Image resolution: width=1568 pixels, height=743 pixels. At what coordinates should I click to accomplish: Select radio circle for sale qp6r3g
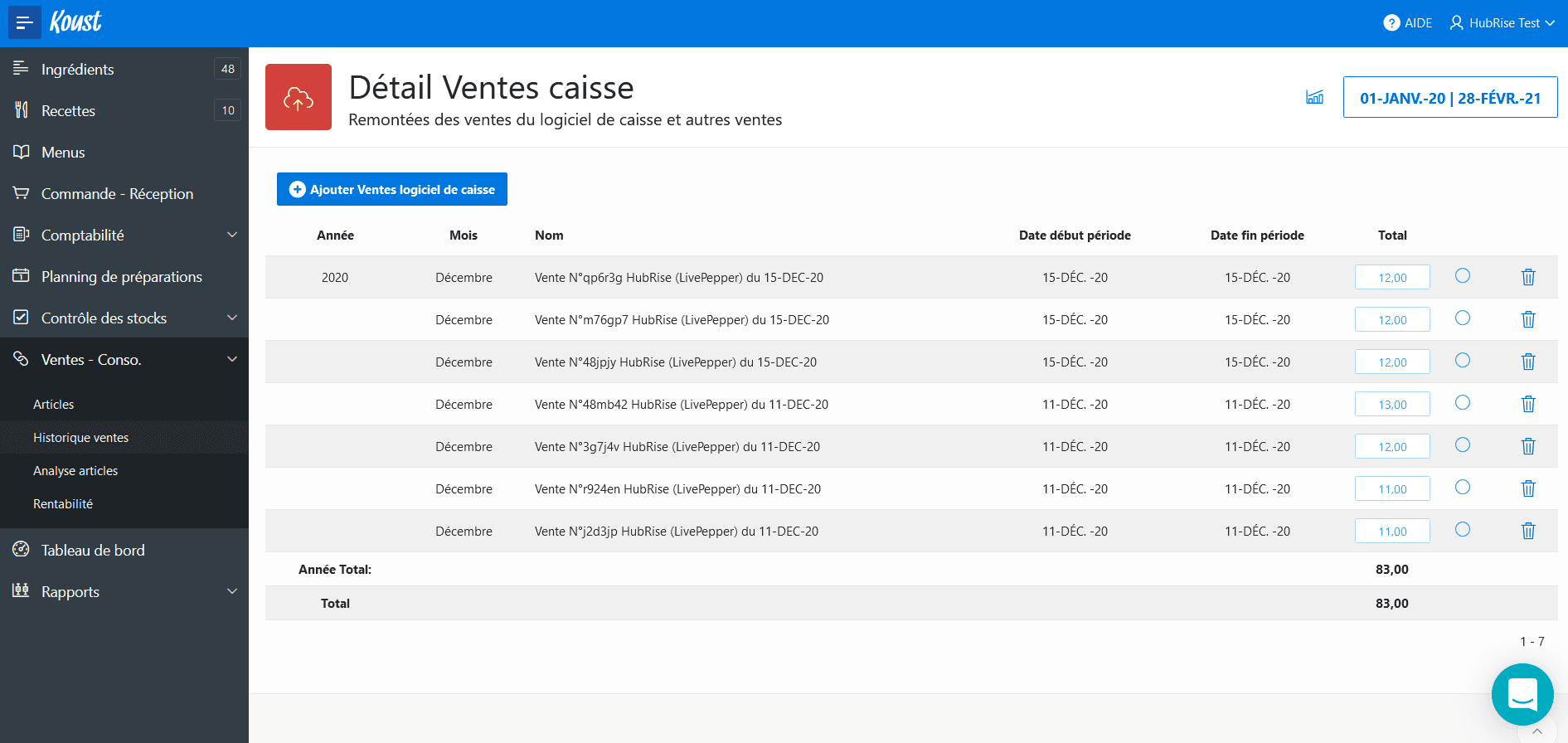pos(1463,275)
